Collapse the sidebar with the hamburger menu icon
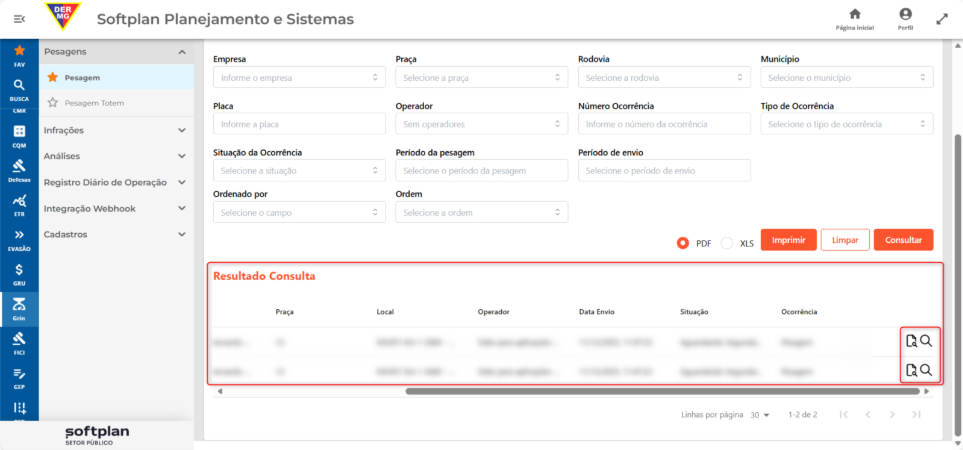This screenshot has width=963, height=450. tap(19, 20)
